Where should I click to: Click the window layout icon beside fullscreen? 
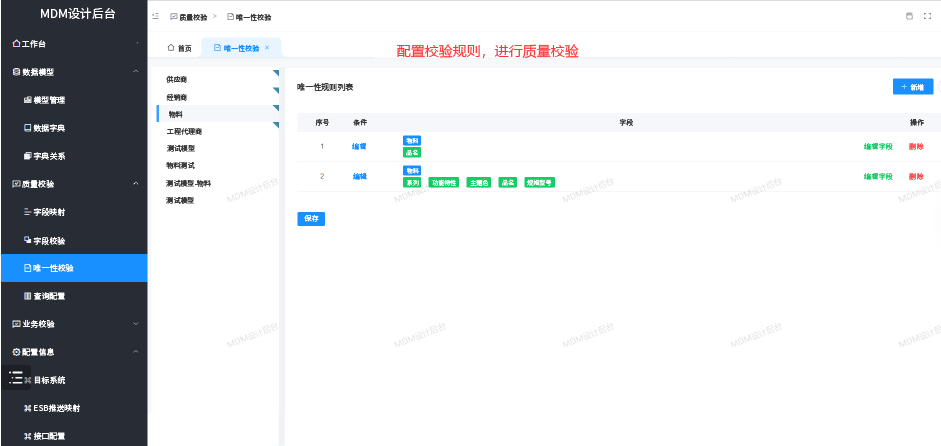pyautogui.click(x=909, y=17)
